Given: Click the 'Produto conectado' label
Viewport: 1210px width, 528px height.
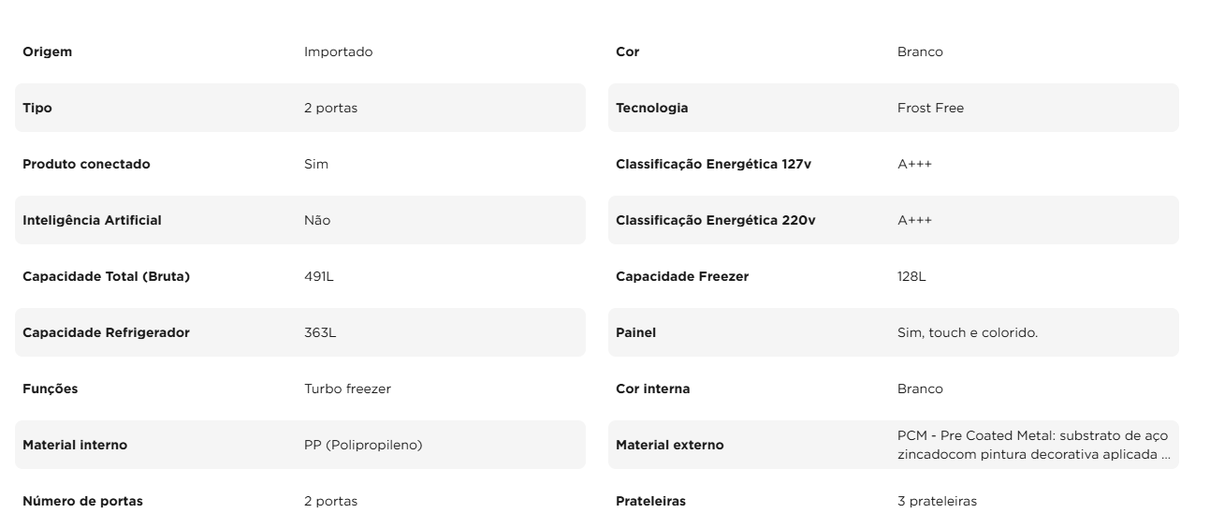Looking at the screenshot, I should pos(86,164).
